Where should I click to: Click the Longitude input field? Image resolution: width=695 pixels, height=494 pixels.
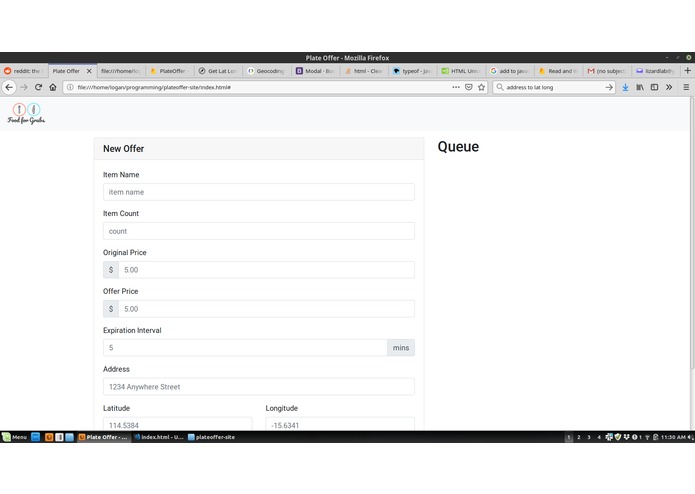coord(340,424)
